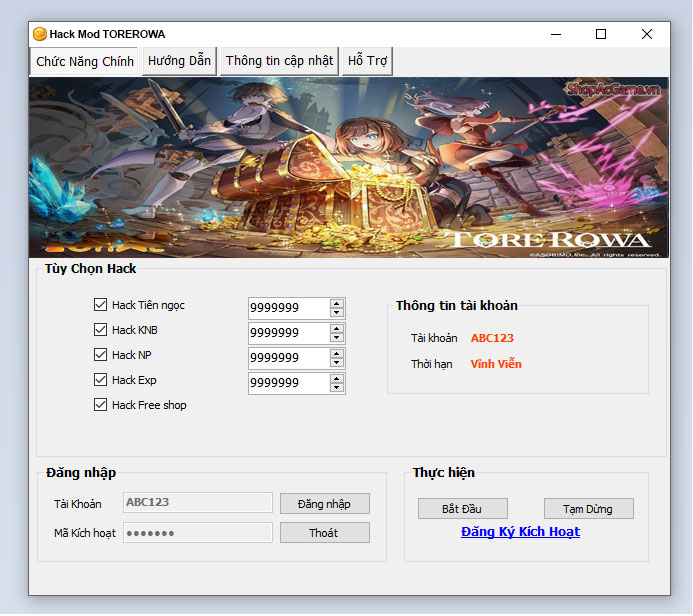
Task: Click the Tài Khoản input field
Action: pyautogui.click(x=198, y=503)
